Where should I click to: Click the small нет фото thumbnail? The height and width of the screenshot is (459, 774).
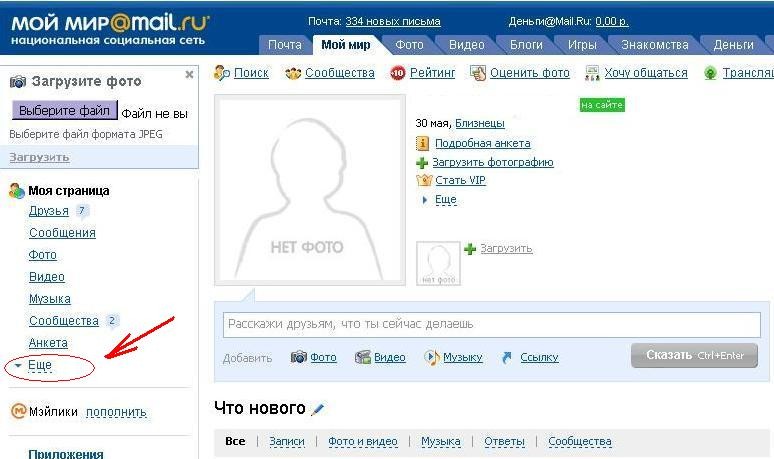point(438,264)
